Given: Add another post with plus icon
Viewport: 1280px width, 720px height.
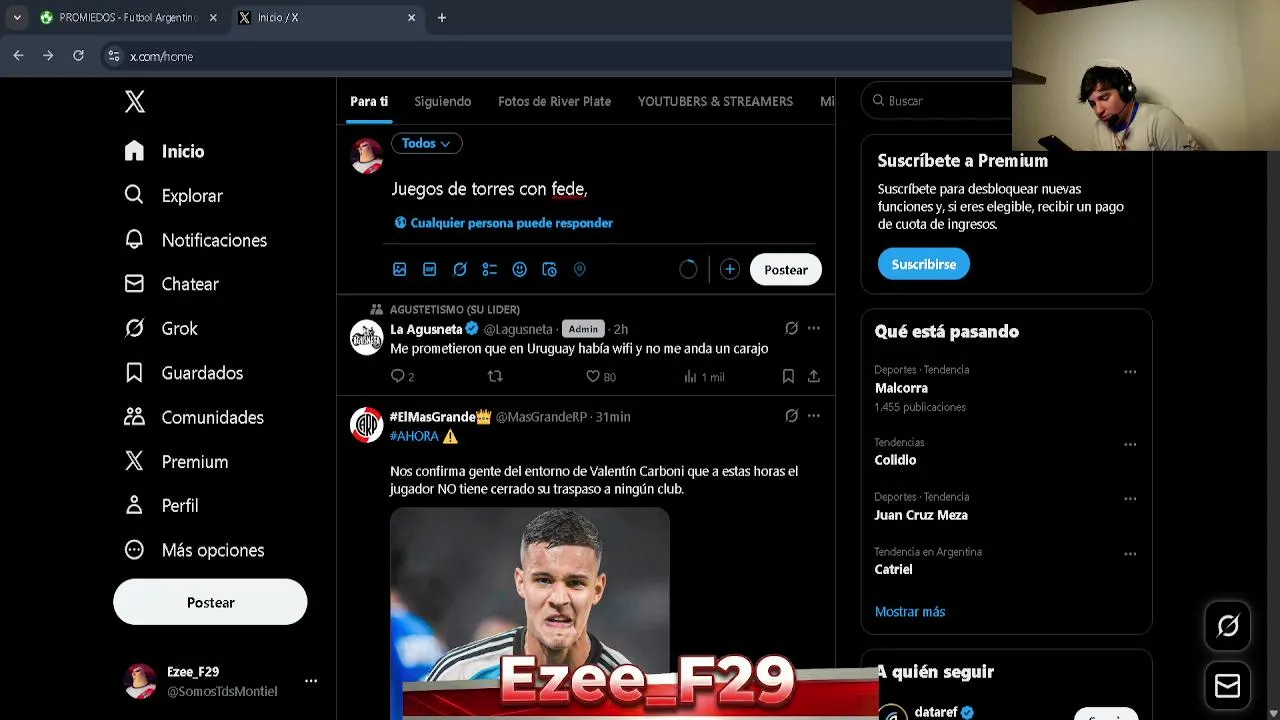Looking at the screenshot, I should coord(730,269).
